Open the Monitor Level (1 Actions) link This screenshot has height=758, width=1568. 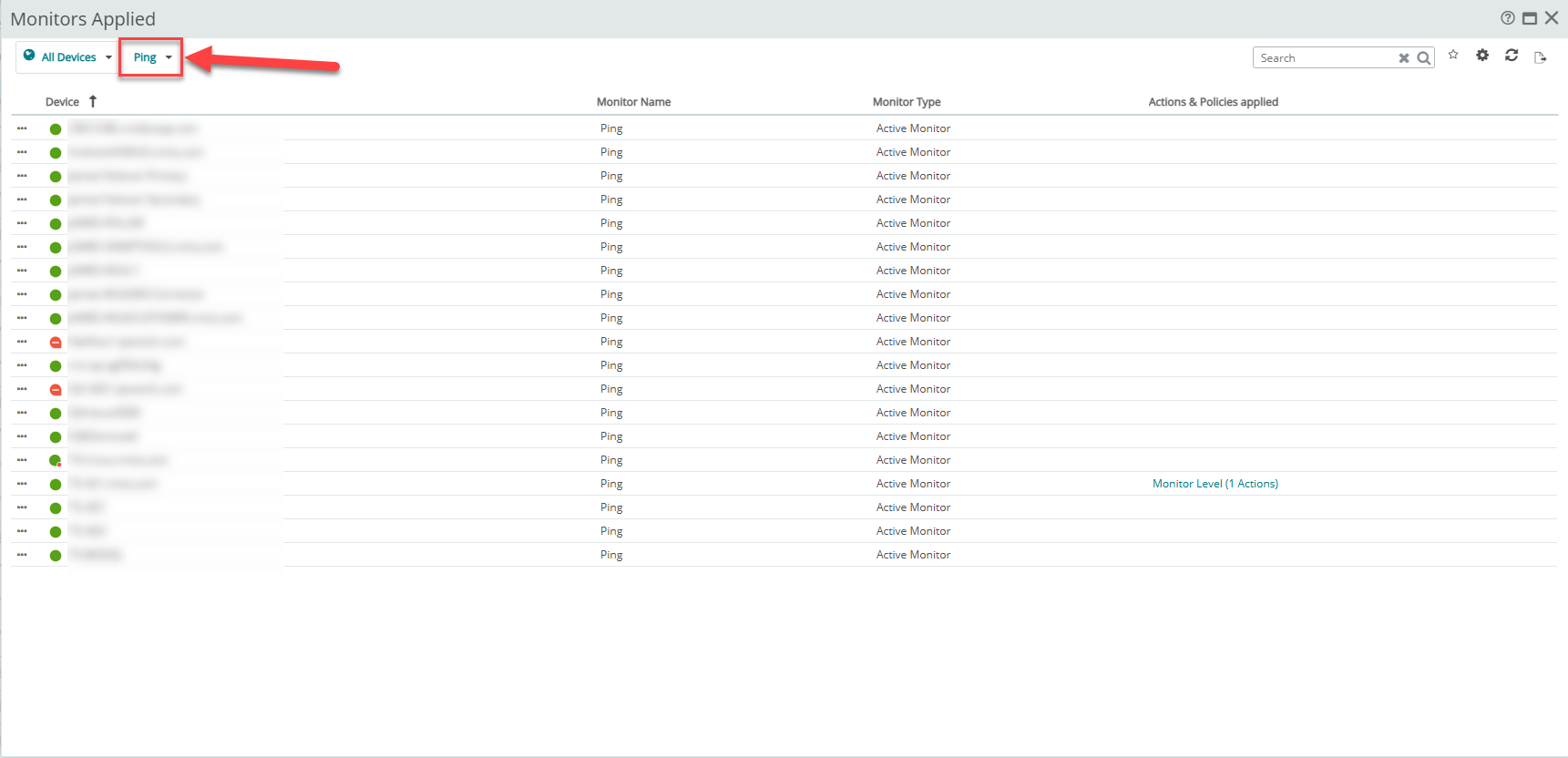tap(1215, 484)
